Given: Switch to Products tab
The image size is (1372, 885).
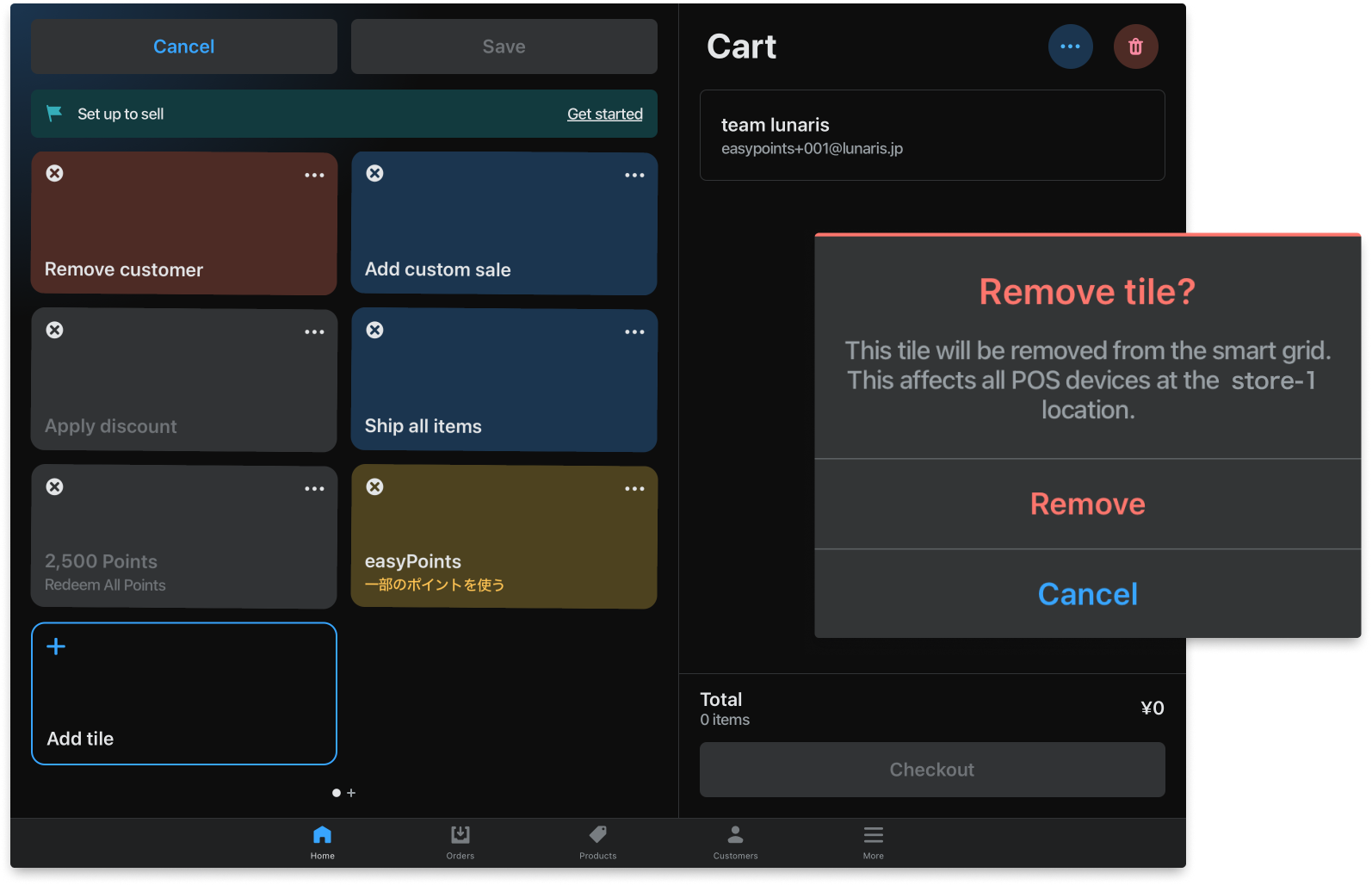Looking at the screenshot, I should 598,842.
